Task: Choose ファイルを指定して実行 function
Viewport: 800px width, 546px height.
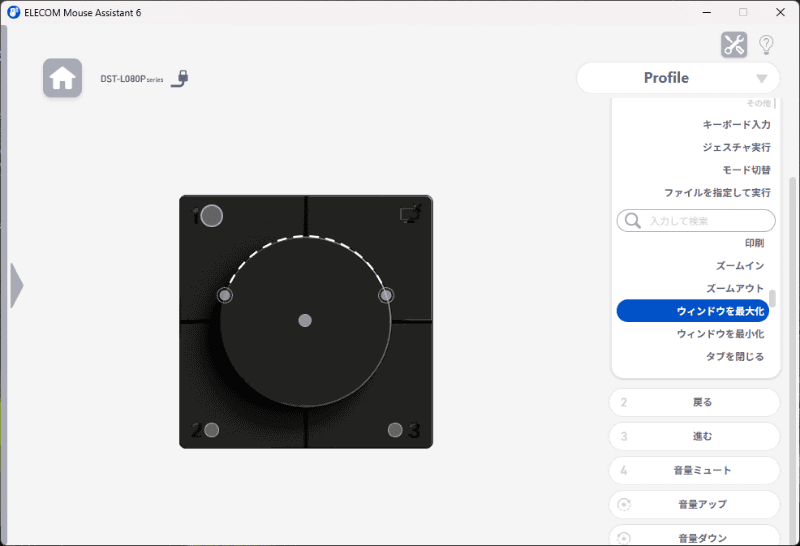Action: (x=717, y=193)
